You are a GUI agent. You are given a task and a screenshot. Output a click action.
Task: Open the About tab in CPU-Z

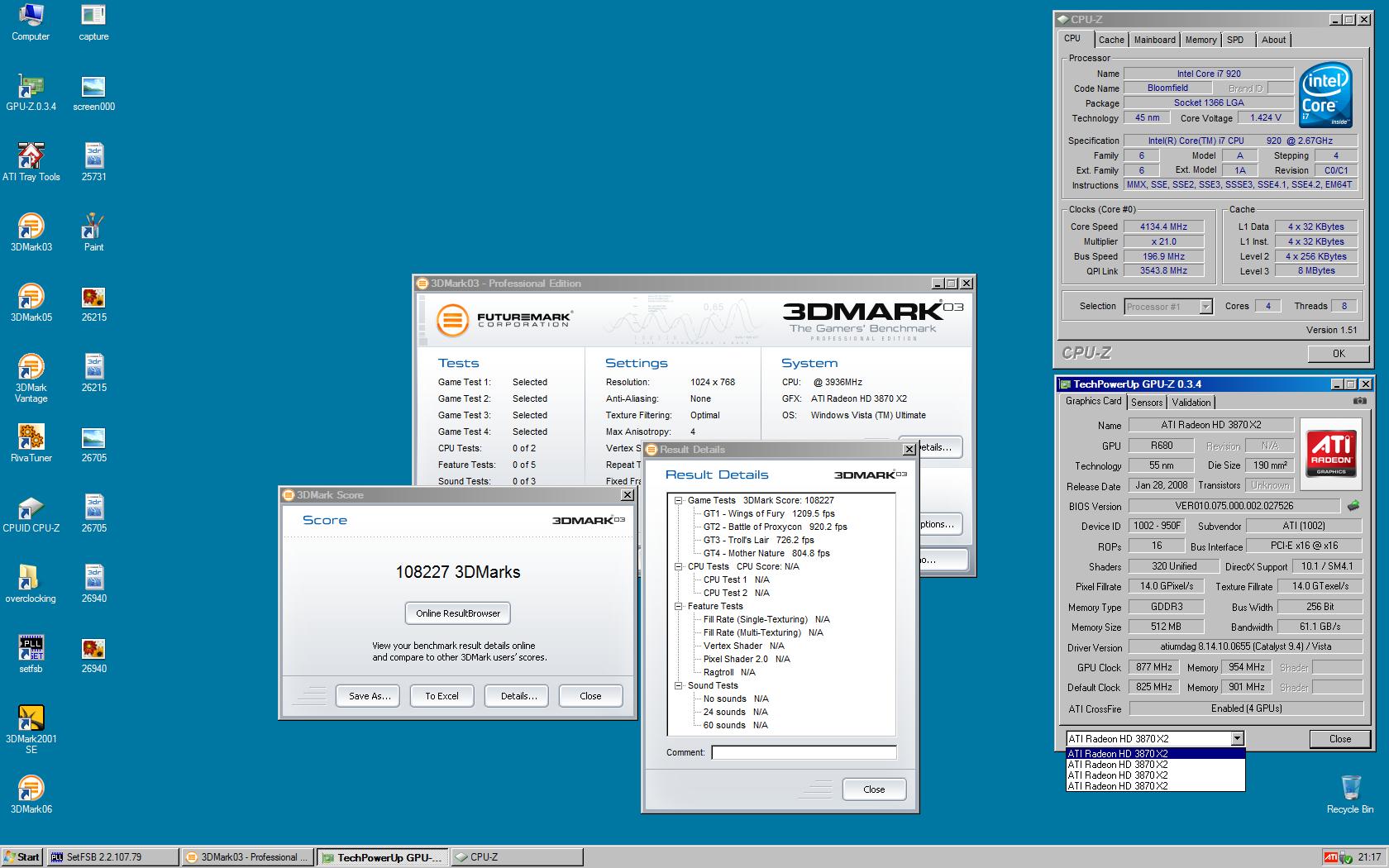coord(1273,40)
